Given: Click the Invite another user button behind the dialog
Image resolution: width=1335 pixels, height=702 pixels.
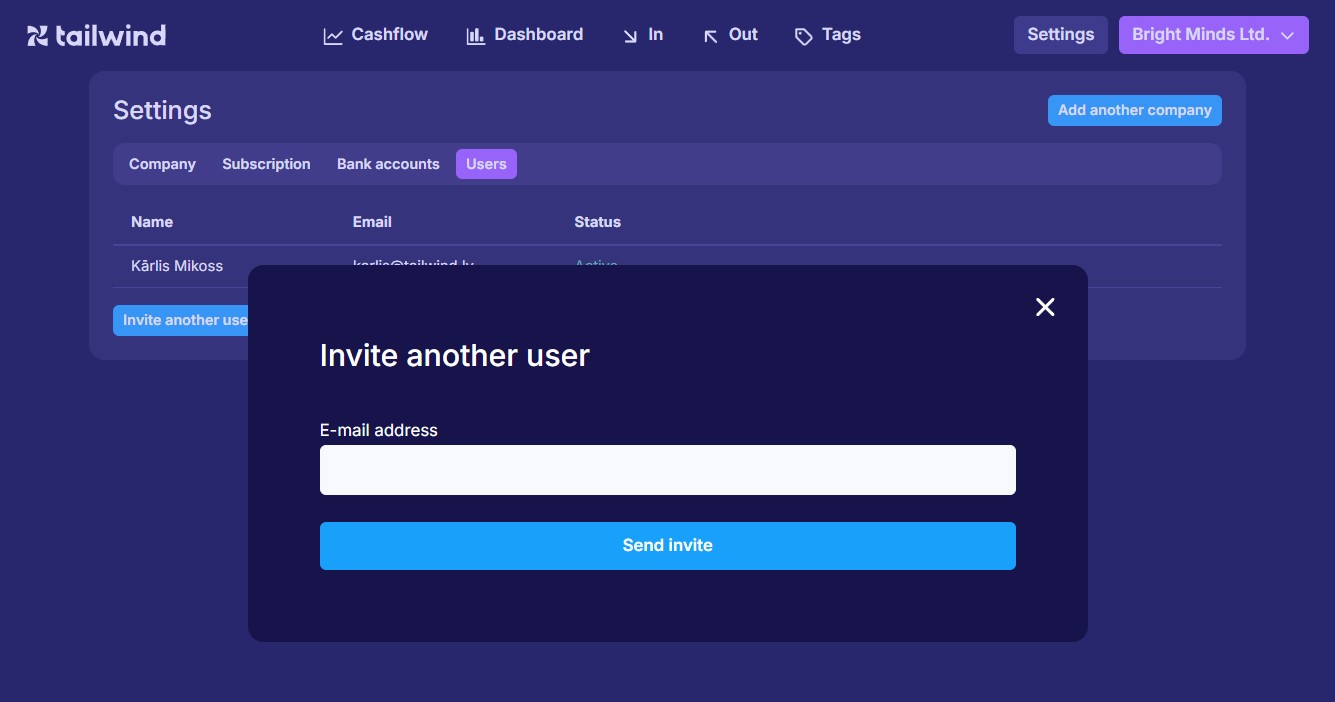Looking at the screenshot, I should coord(181,320).
